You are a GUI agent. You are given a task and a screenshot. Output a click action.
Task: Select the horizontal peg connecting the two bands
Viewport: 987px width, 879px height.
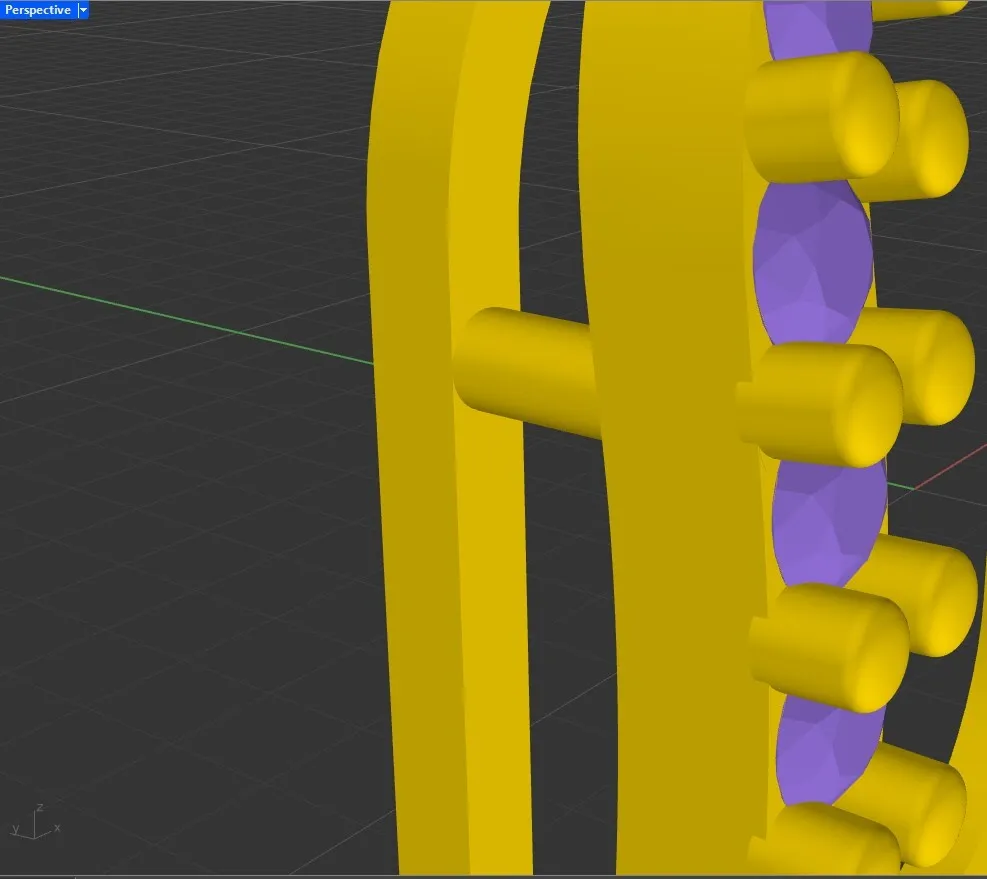click(525, 370)
